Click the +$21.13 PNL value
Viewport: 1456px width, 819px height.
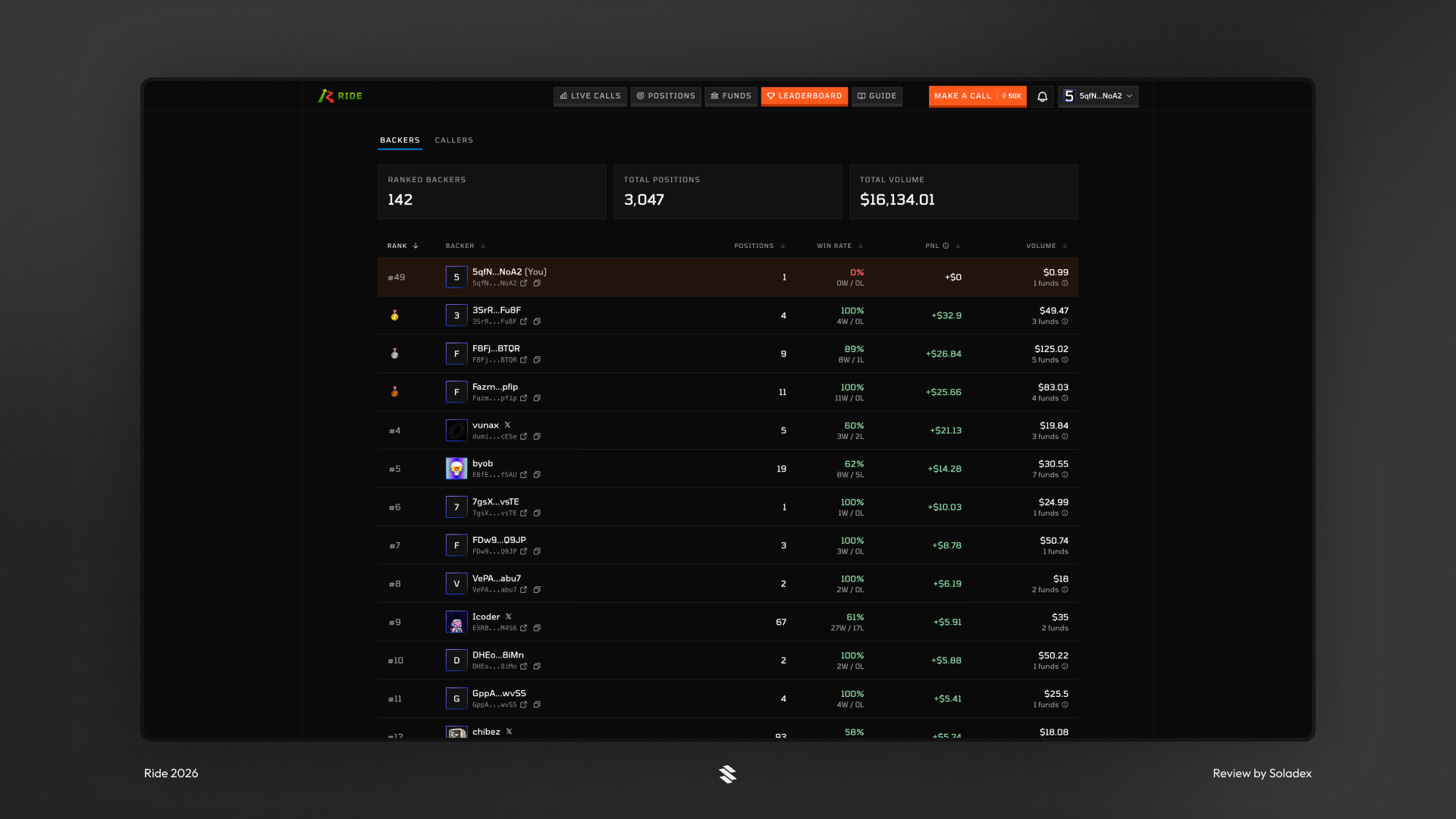(x=946, y=430)
